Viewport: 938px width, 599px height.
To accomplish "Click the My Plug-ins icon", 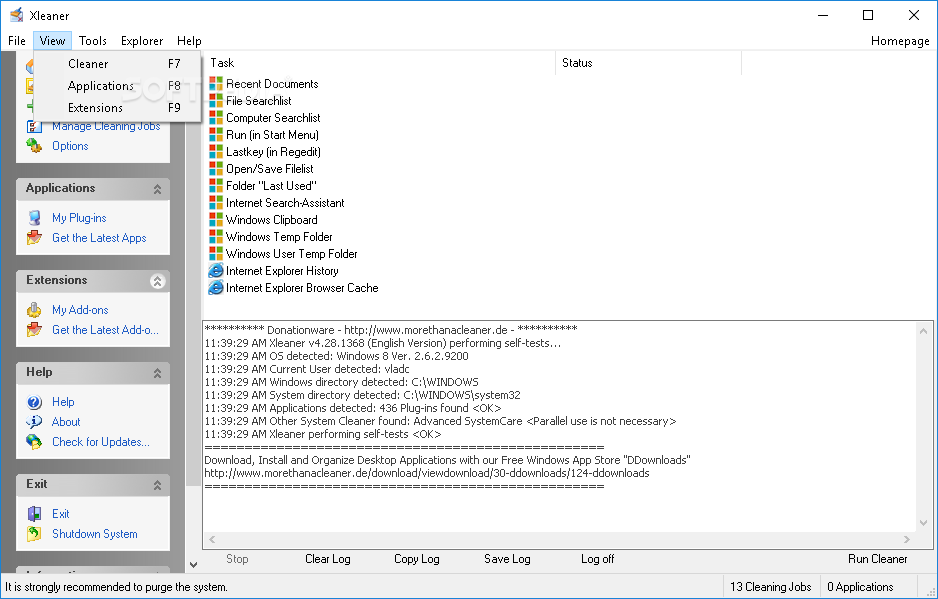I will coord(34,218).
